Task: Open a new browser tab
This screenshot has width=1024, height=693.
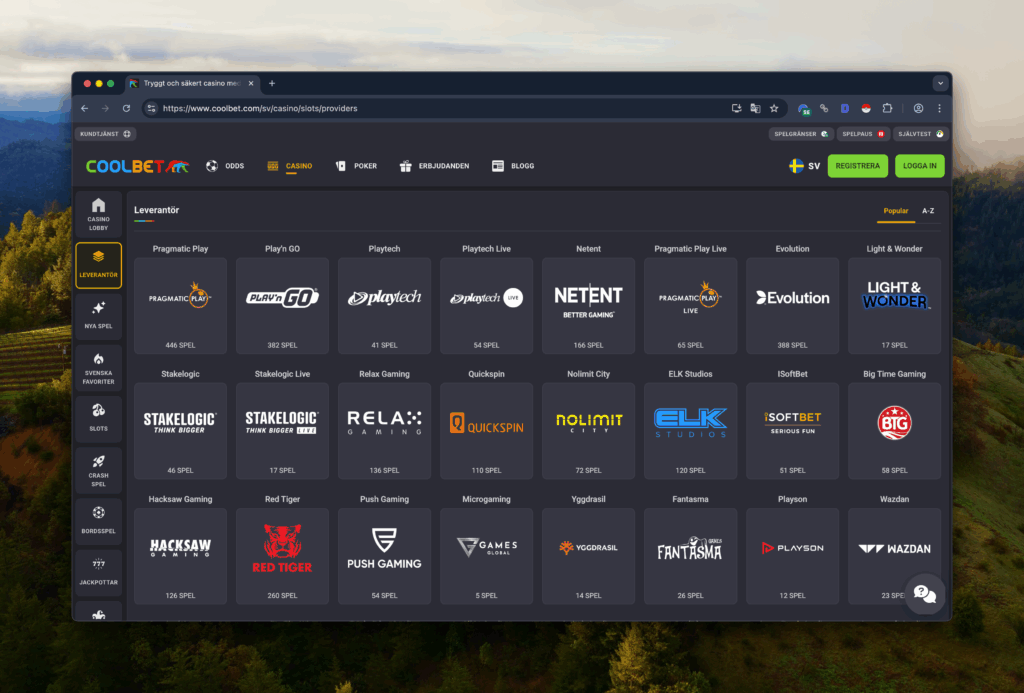Action: click(x=272, y=84)
